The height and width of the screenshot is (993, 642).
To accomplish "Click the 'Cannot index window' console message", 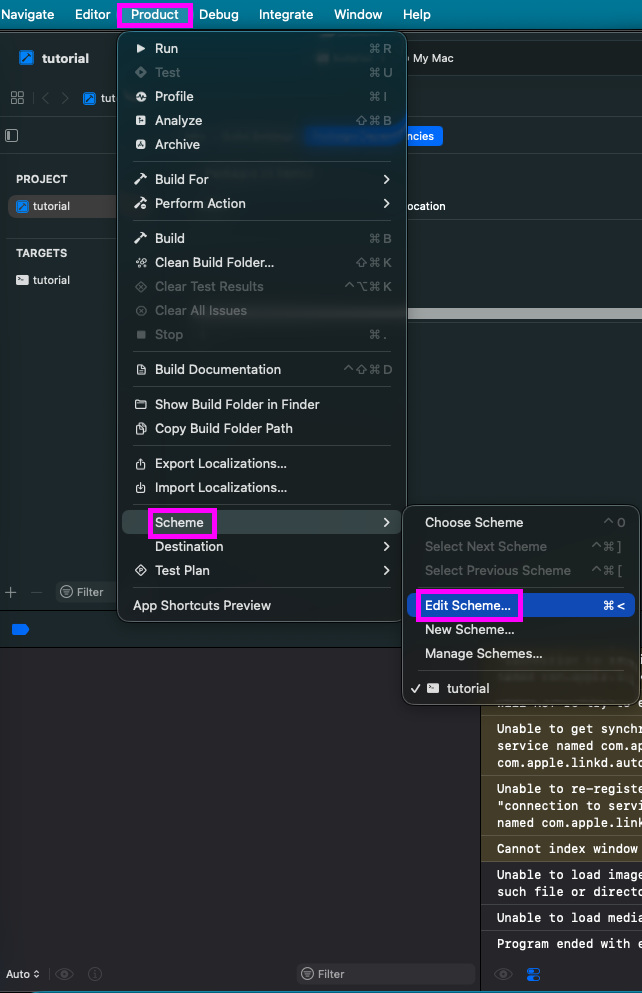I will [562, 849].
